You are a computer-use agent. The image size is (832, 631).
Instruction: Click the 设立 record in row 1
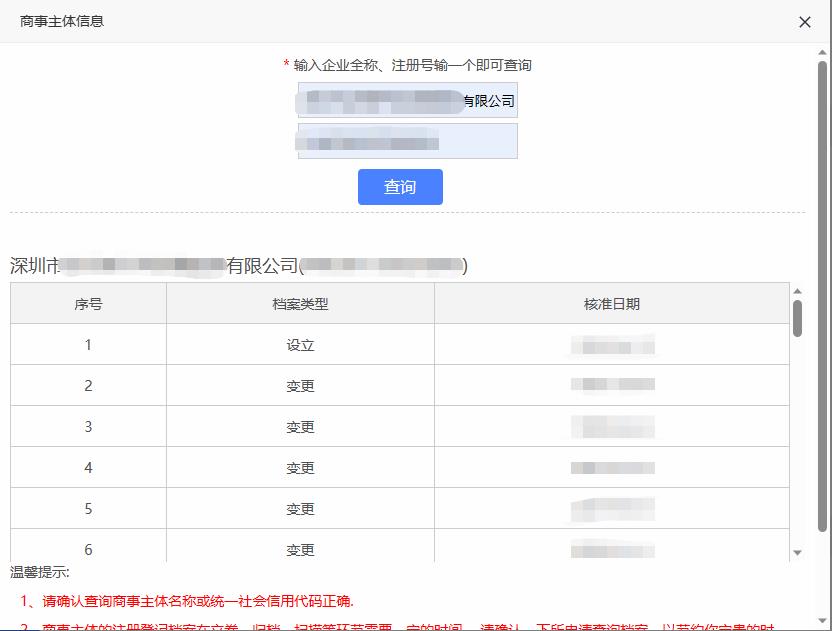(x=299, y=344)
